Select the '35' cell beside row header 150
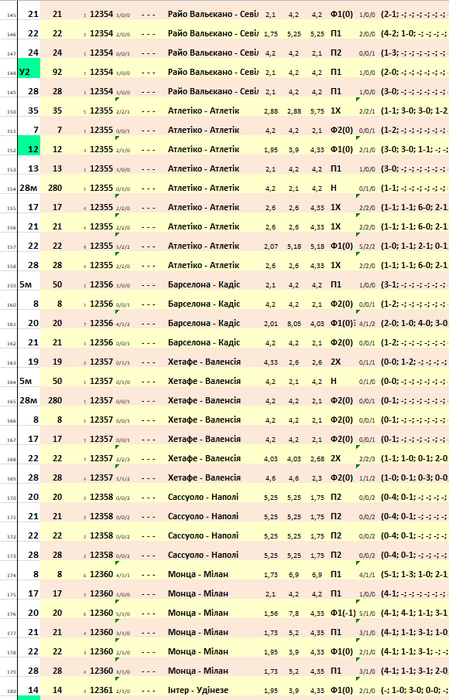Viewport: 449px width, 700px height. [33, 111]
